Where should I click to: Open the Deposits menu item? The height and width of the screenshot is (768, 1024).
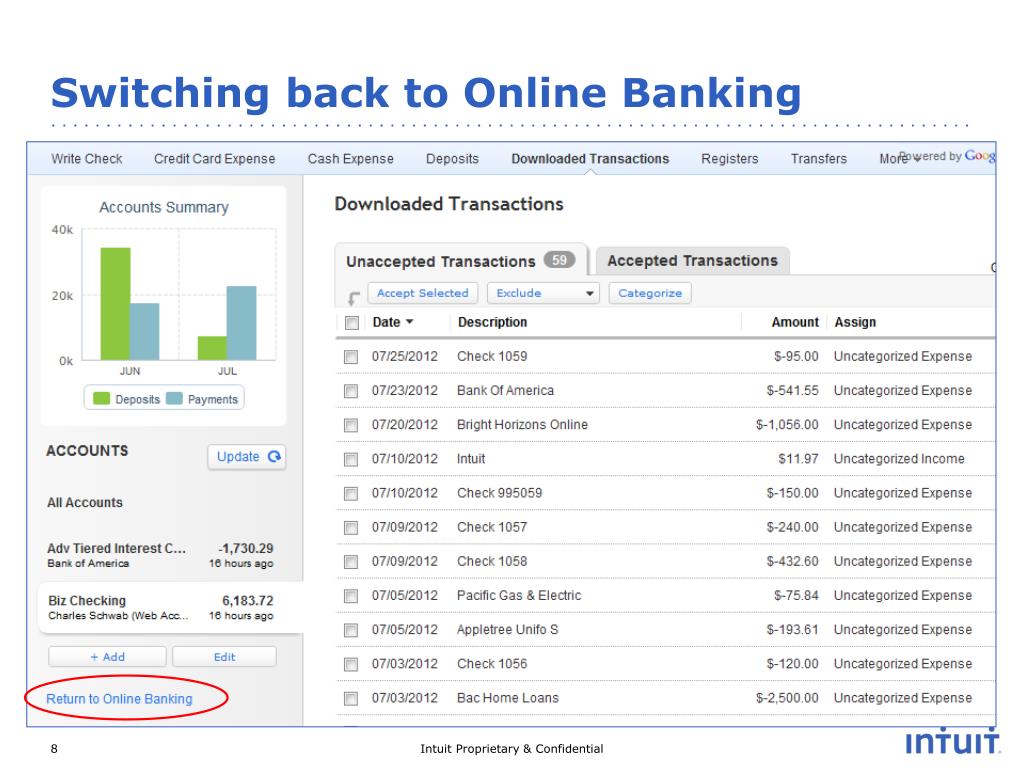(x=452, y=159)
